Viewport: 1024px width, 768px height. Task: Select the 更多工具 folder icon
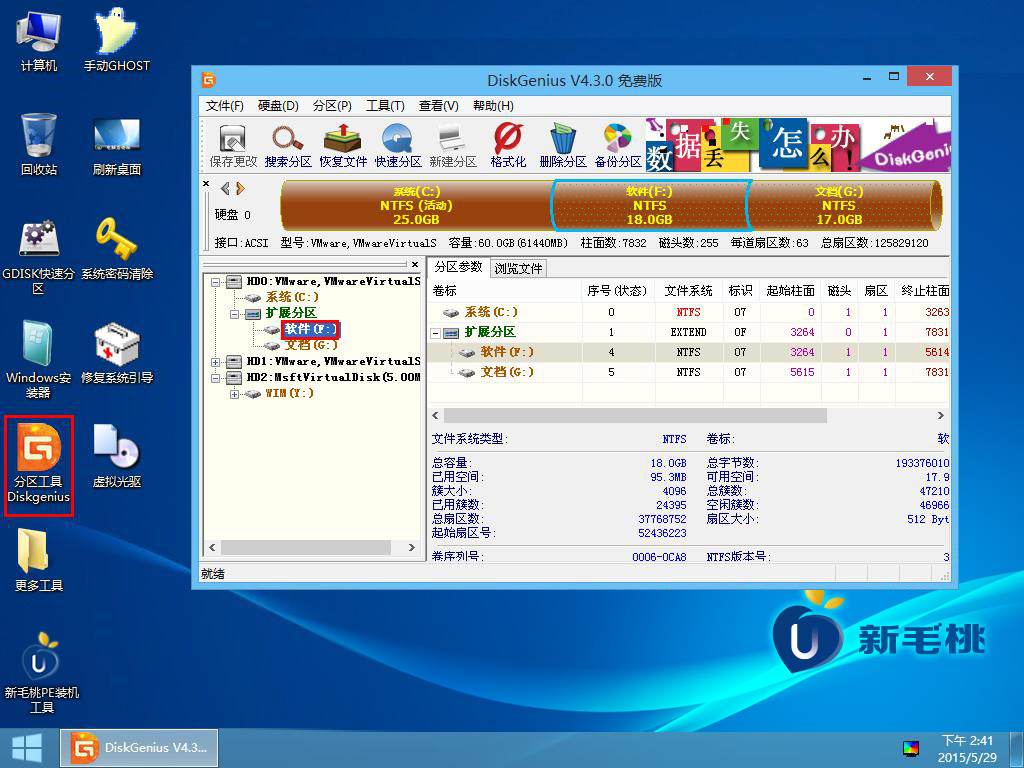coord(39,560)
